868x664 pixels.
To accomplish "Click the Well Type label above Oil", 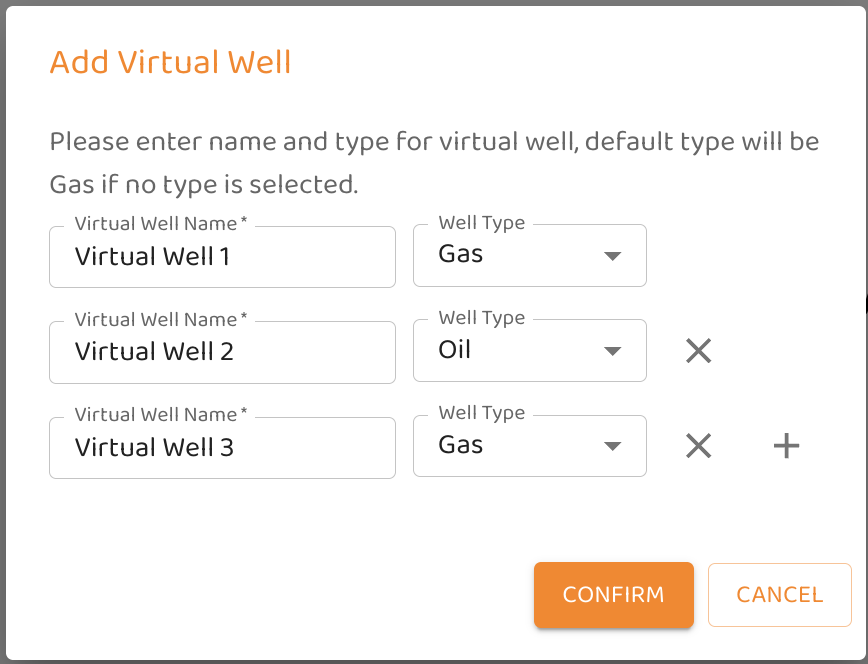I will (x=481, y=318).
